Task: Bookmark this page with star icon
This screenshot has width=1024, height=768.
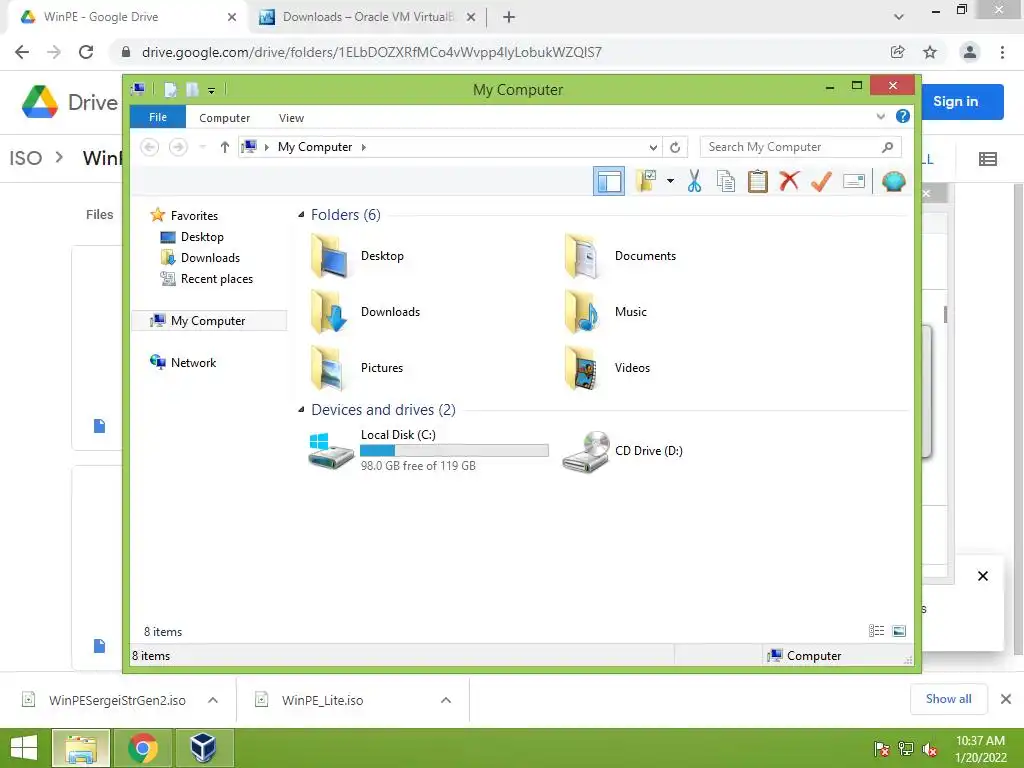Action: pyautogui.click(x=930, y=52)
